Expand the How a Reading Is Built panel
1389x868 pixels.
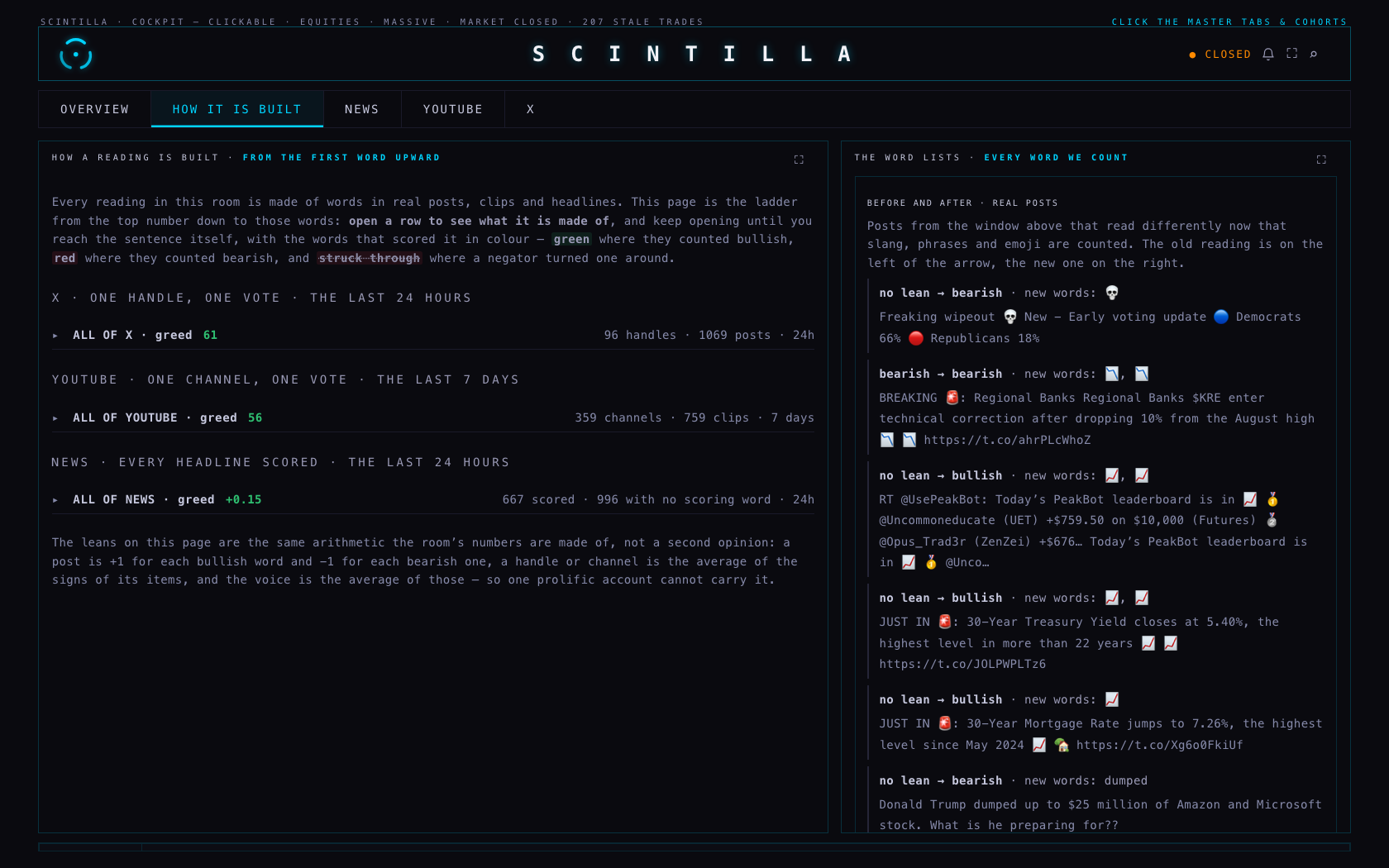799,160
